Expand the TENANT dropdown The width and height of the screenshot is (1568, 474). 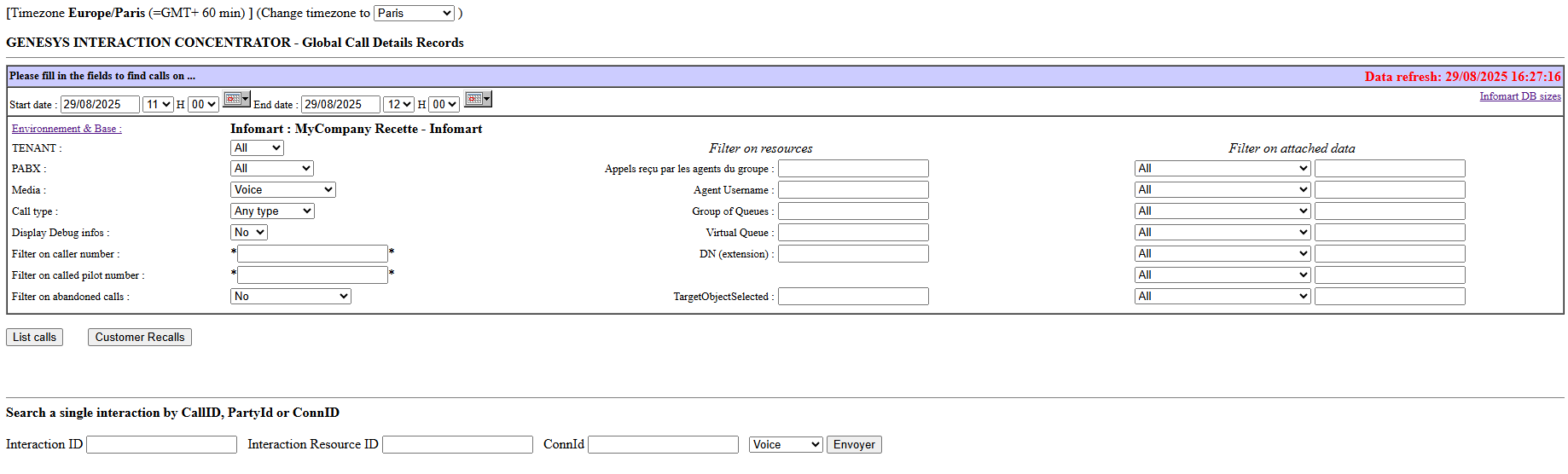point(257,148)
